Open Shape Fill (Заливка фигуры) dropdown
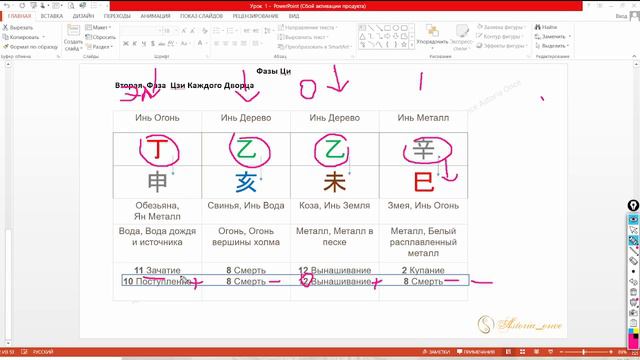Viewport: 640px width, 360px height. point(501,27)
